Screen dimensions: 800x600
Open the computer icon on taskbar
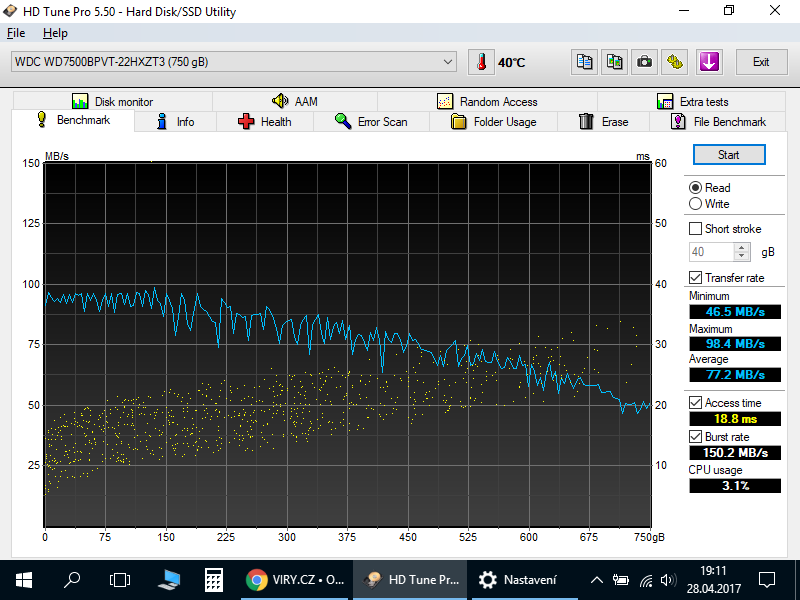pos(168,580)
